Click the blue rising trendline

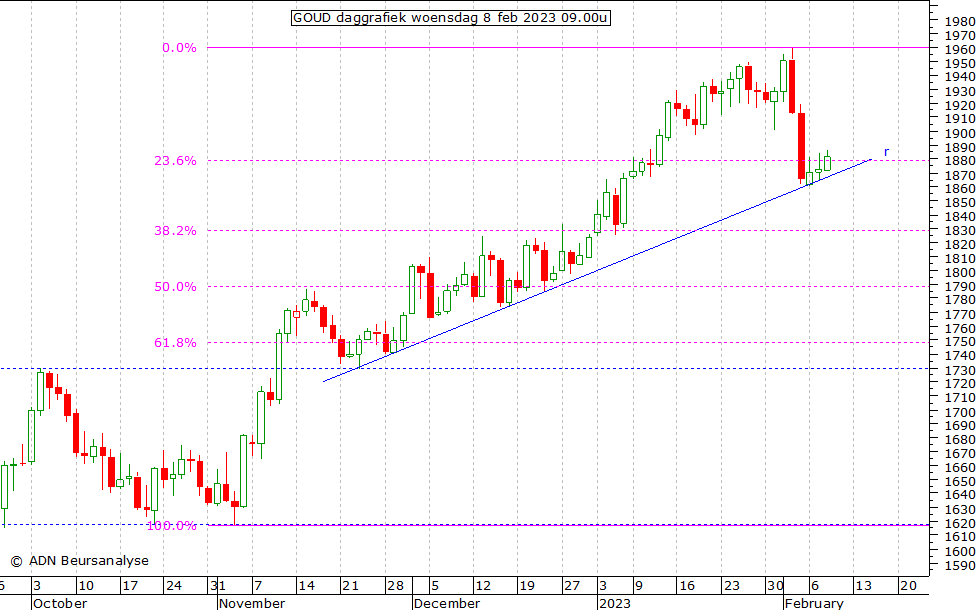[x=597, y=270]
